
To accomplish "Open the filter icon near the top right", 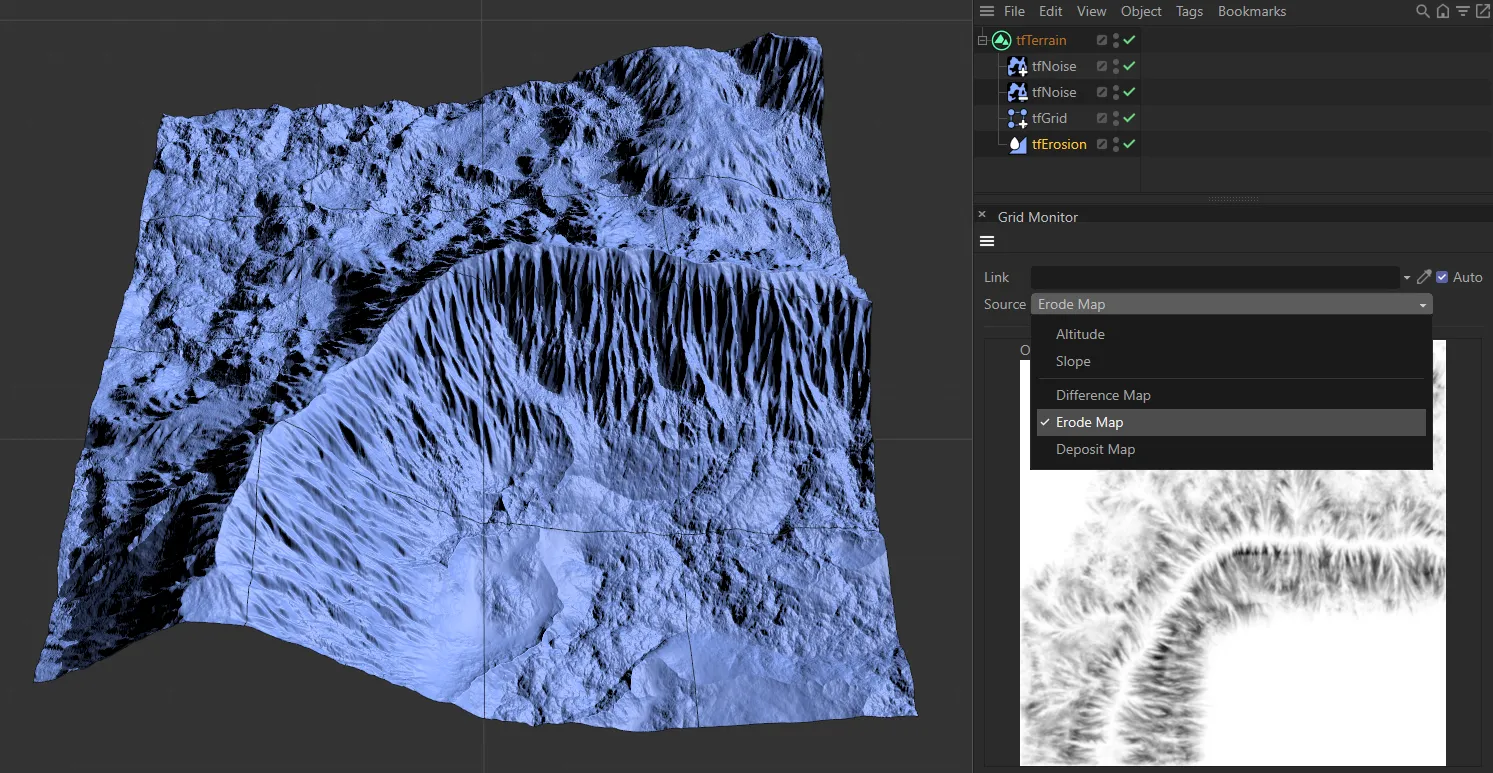I will [1462, 11].
